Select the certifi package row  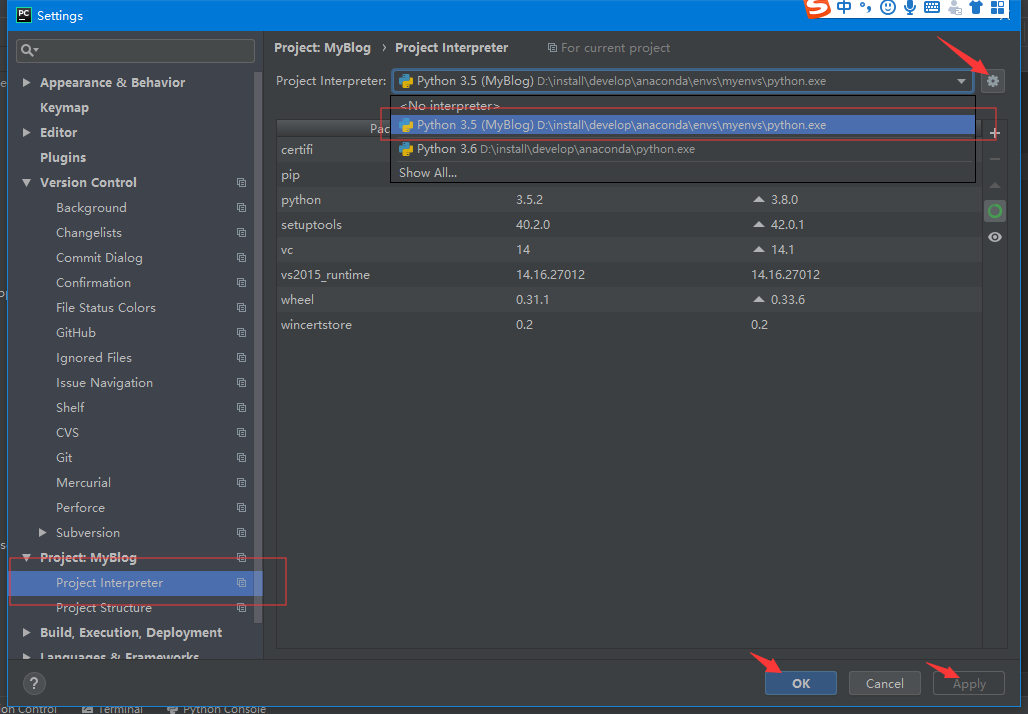[334, 149]
